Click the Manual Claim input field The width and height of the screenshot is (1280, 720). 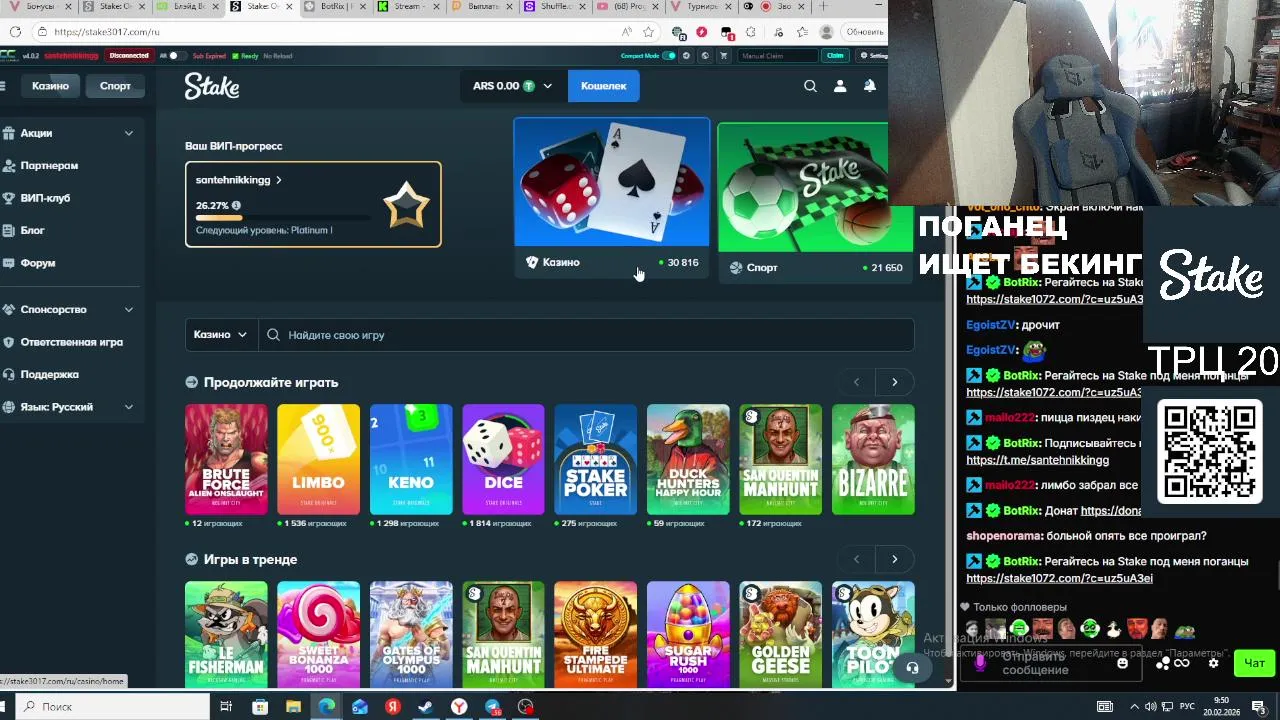pyautogui.click(x=778, y=56)
